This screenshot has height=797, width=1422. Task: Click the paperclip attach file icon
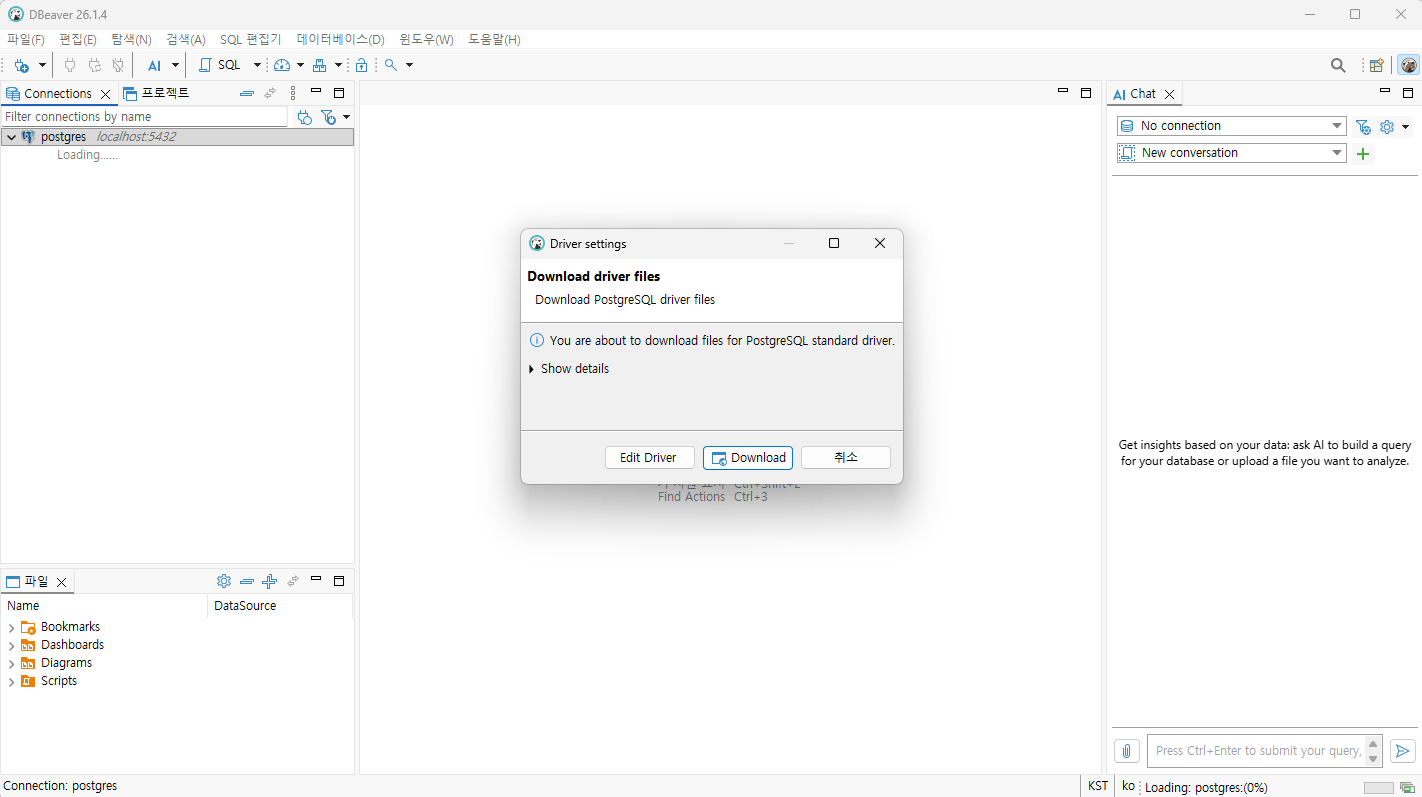(x=1127, y=751)
